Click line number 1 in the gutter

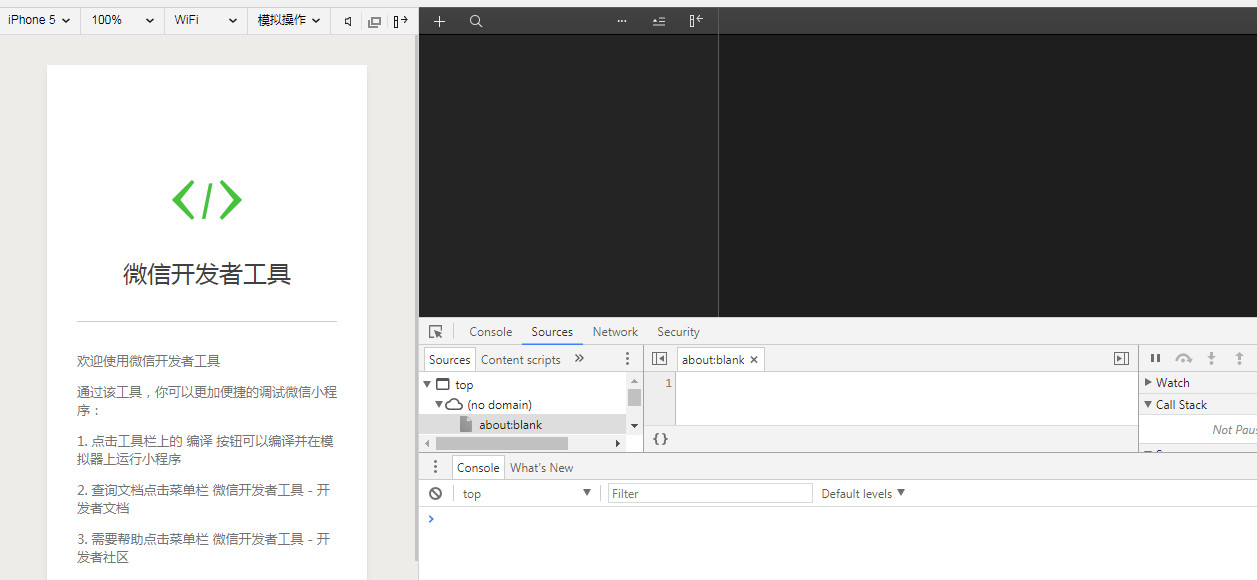pyautogui.click(x=668, y=383)
